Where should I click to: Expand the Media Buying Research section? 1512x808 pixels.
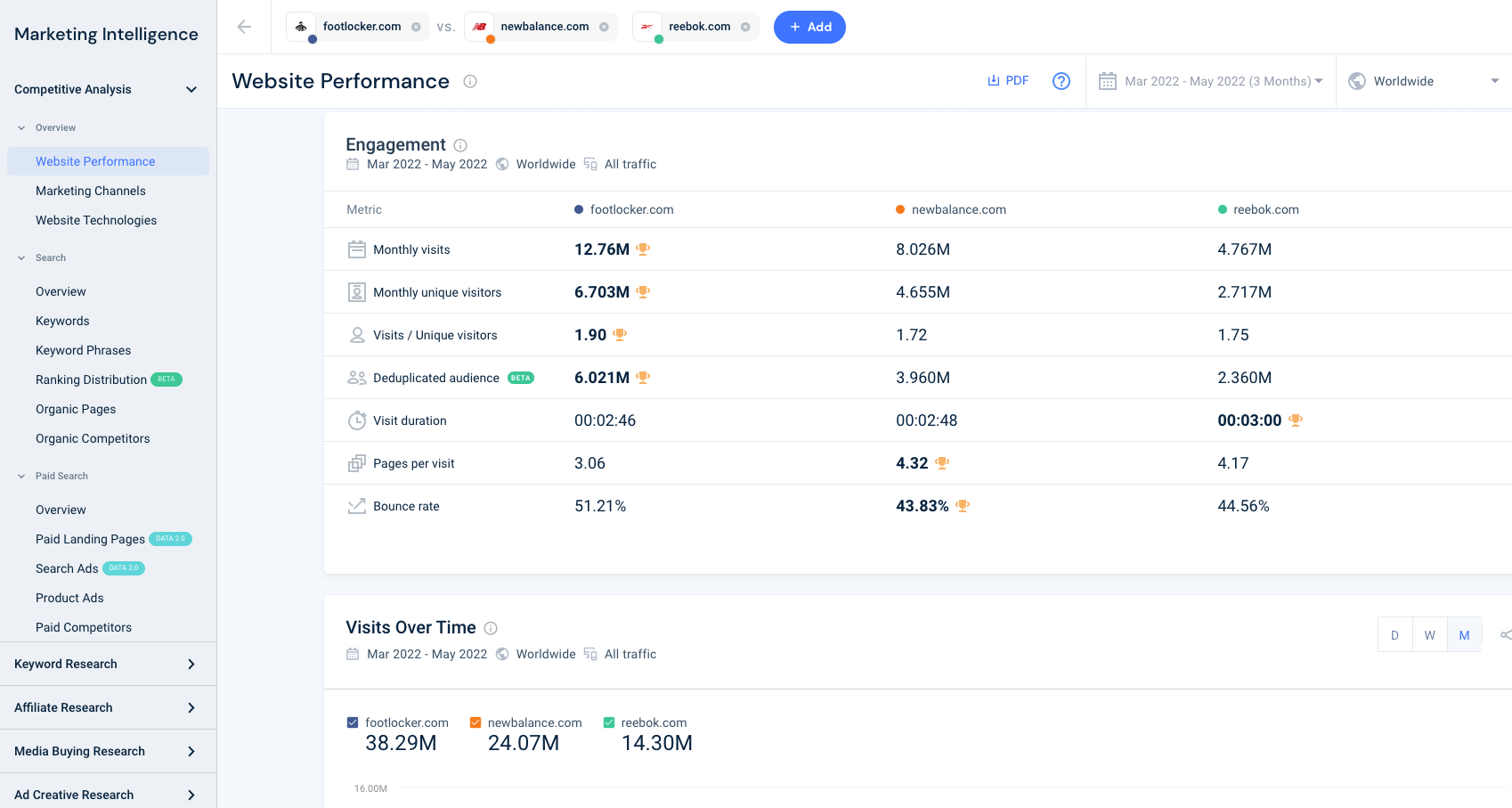(108, 751)
